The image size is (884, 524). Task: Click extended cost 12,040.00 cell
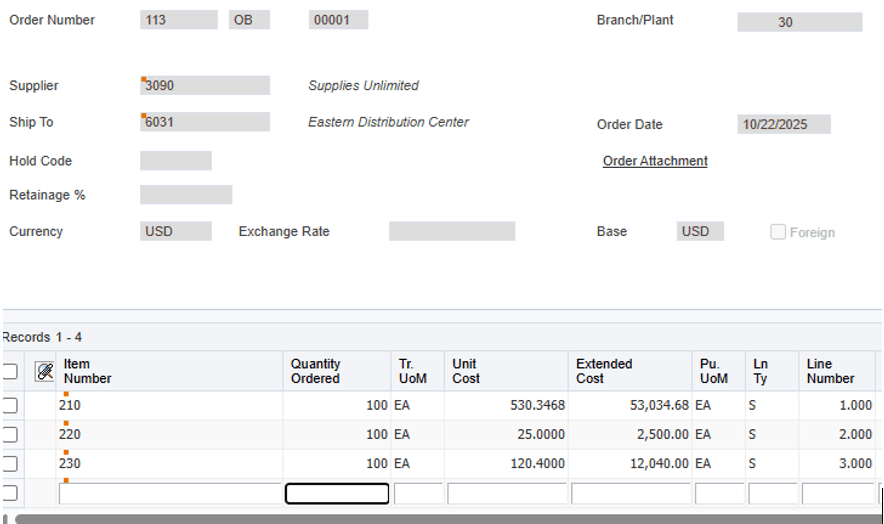pos(630,464)
